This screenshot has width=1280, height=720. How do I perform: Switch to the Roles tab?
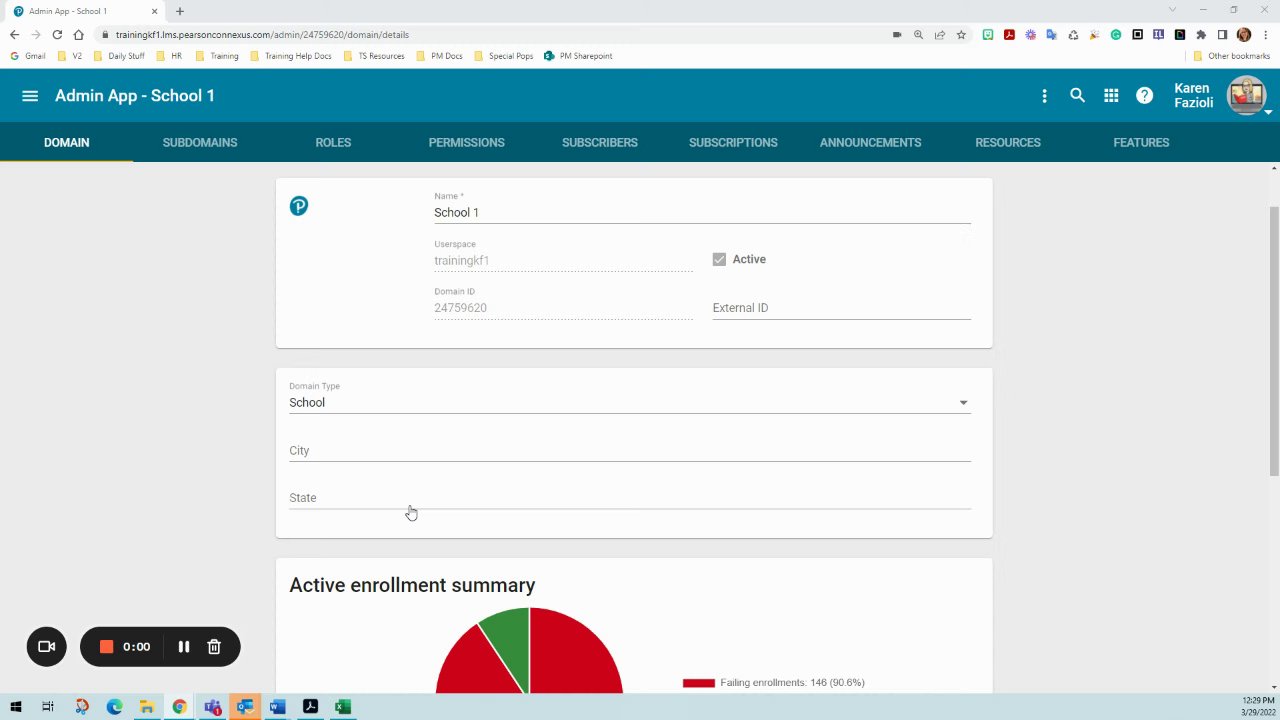tap(333, 142)
